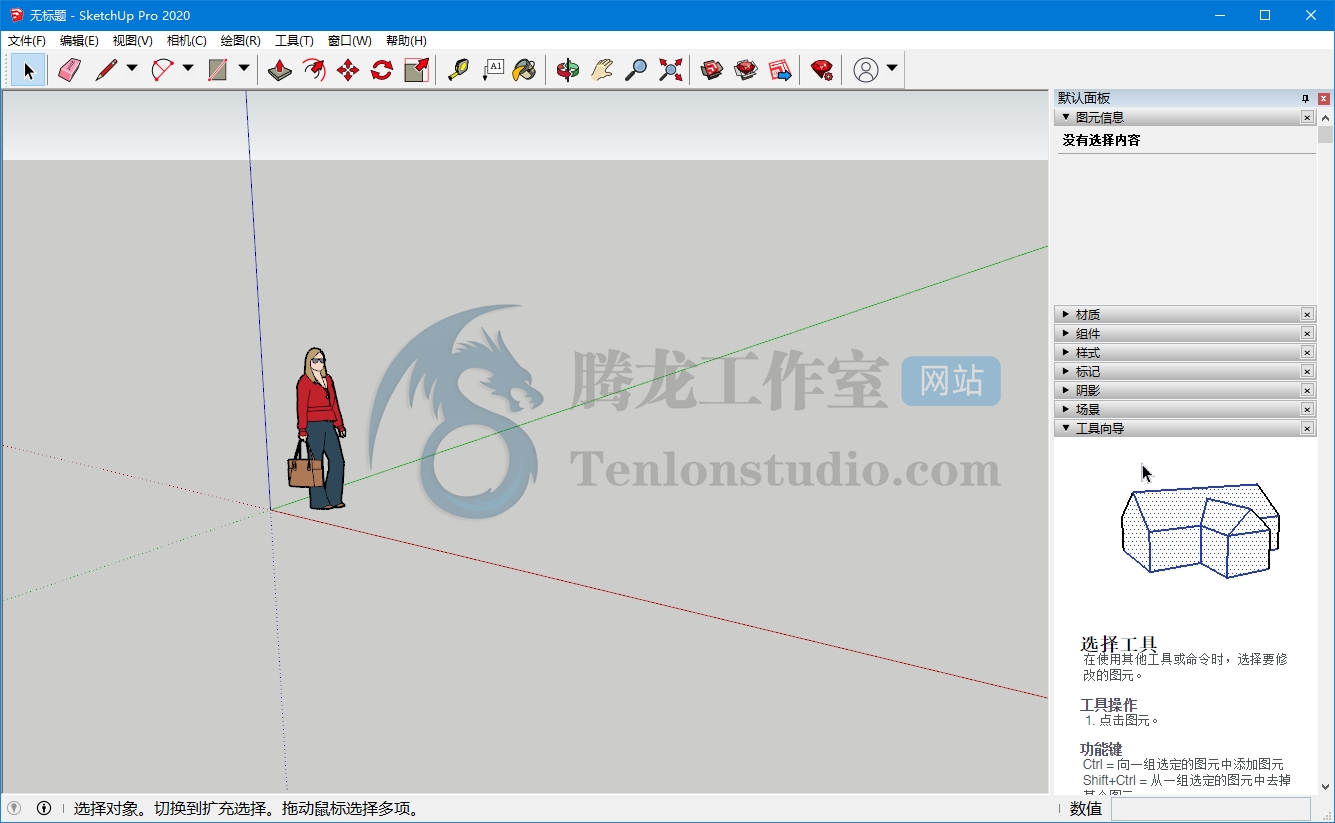Open the 视图(V) menu
The height and width of the screenshot is (823, 1335).
coord(132,41)
